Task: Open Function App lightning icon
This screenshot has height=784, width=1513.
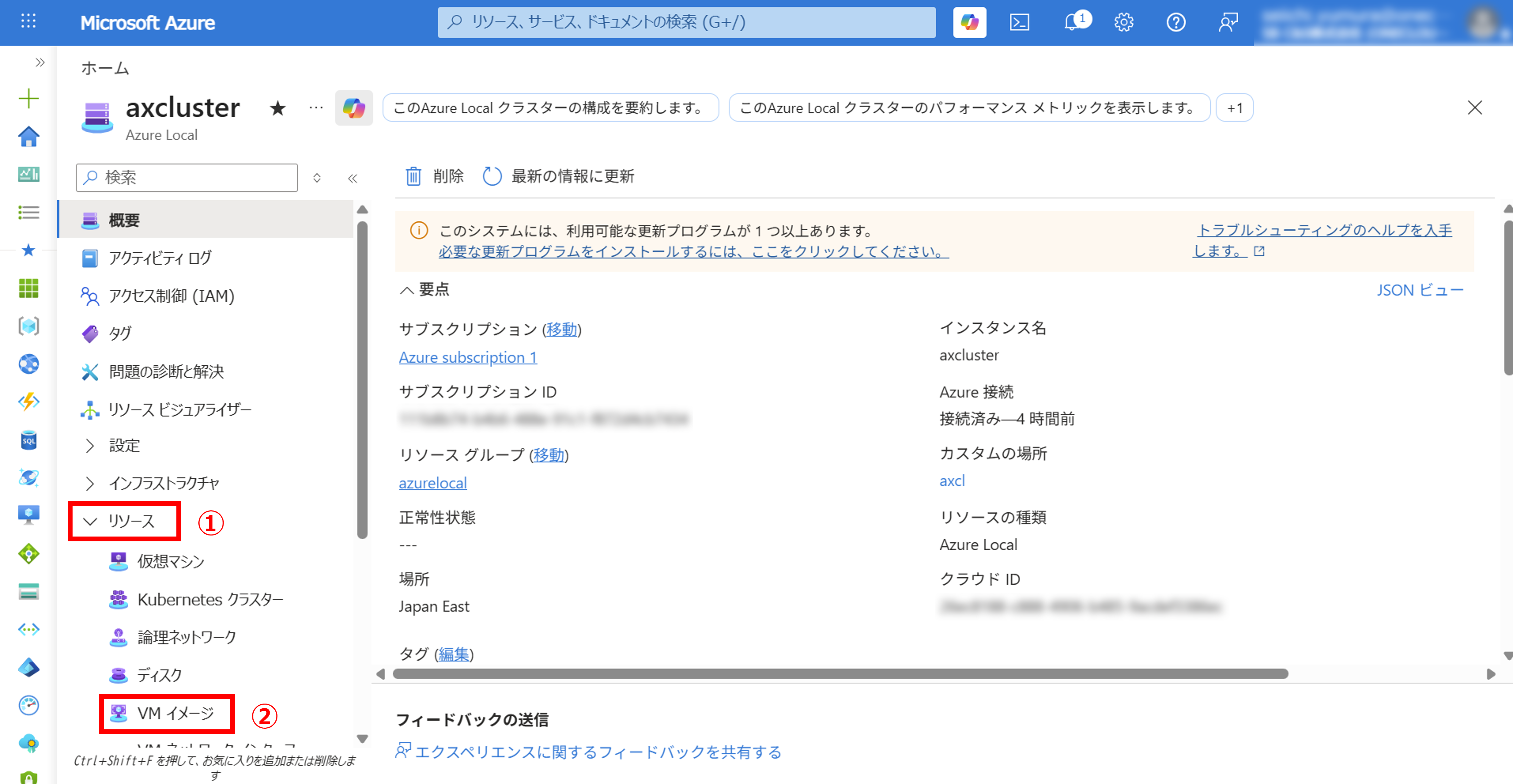Action: tap(28, 402)
